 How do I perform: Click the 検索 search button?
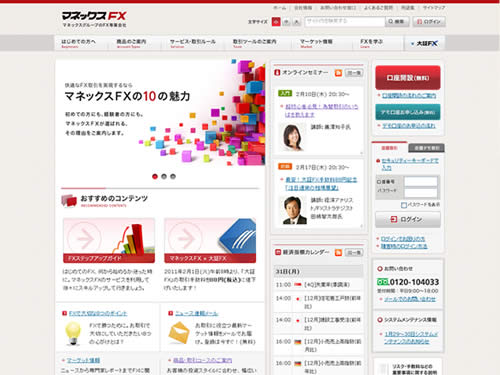point(397,22)
